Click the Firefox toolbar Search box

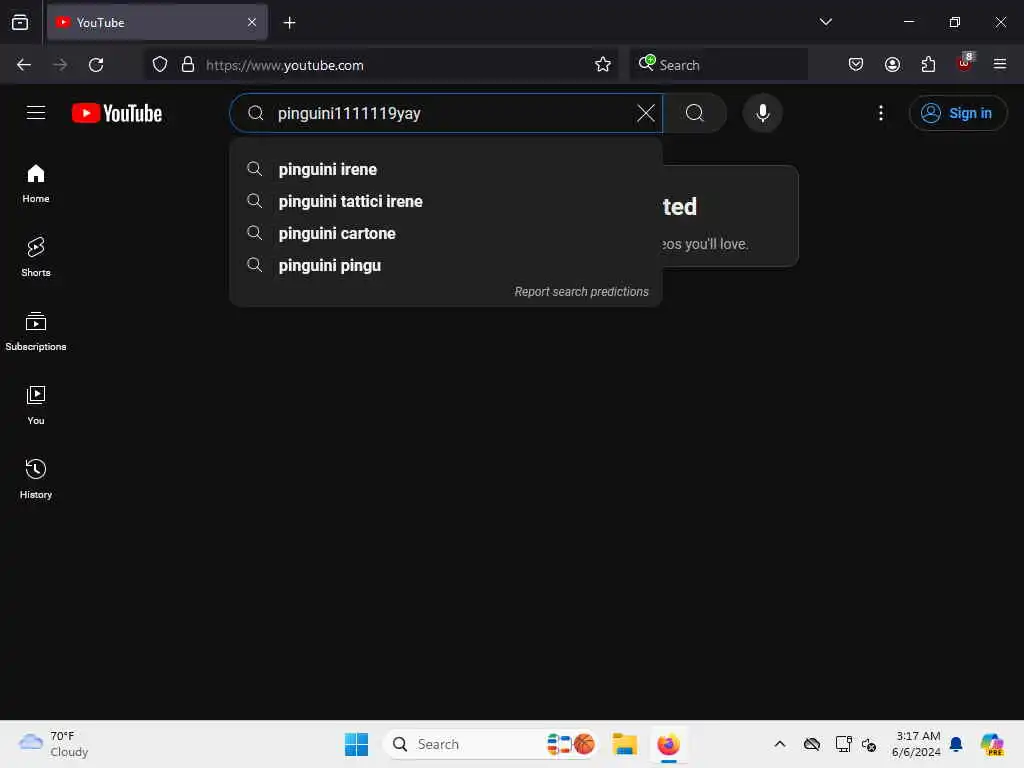pos(718,65)
